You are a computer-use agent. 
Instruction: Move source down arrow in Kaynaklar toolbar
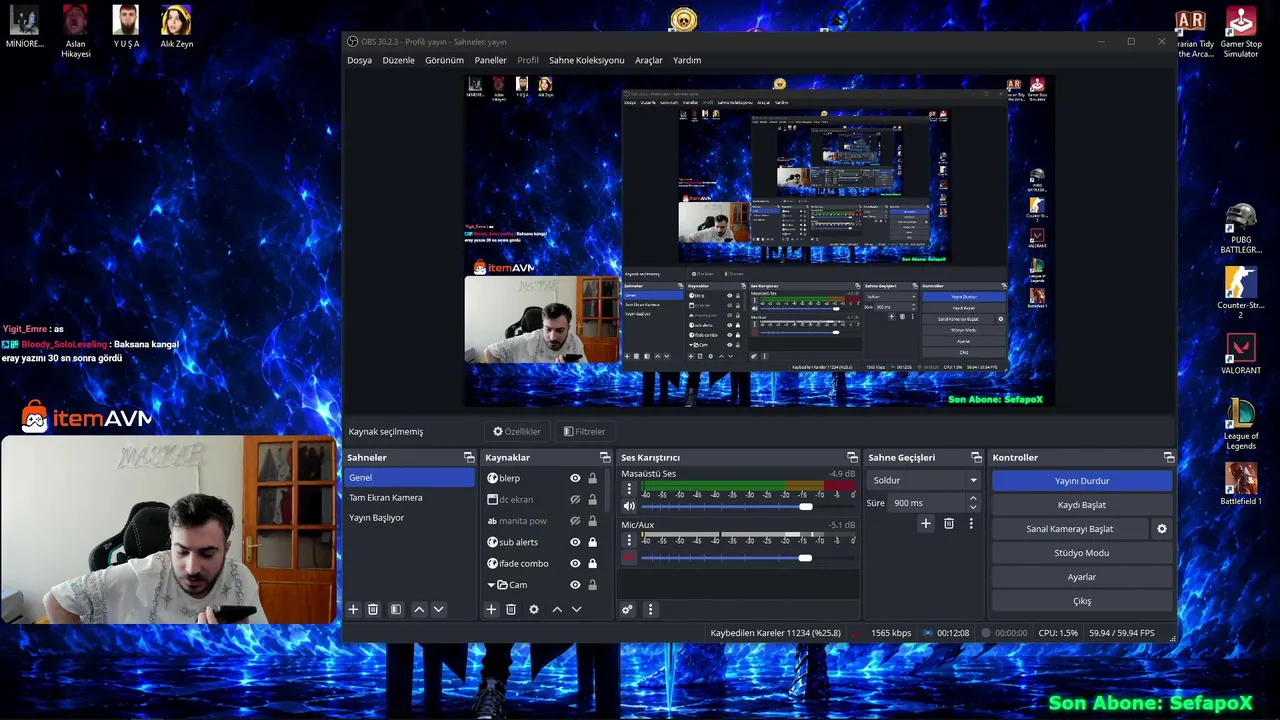(576, 609)
